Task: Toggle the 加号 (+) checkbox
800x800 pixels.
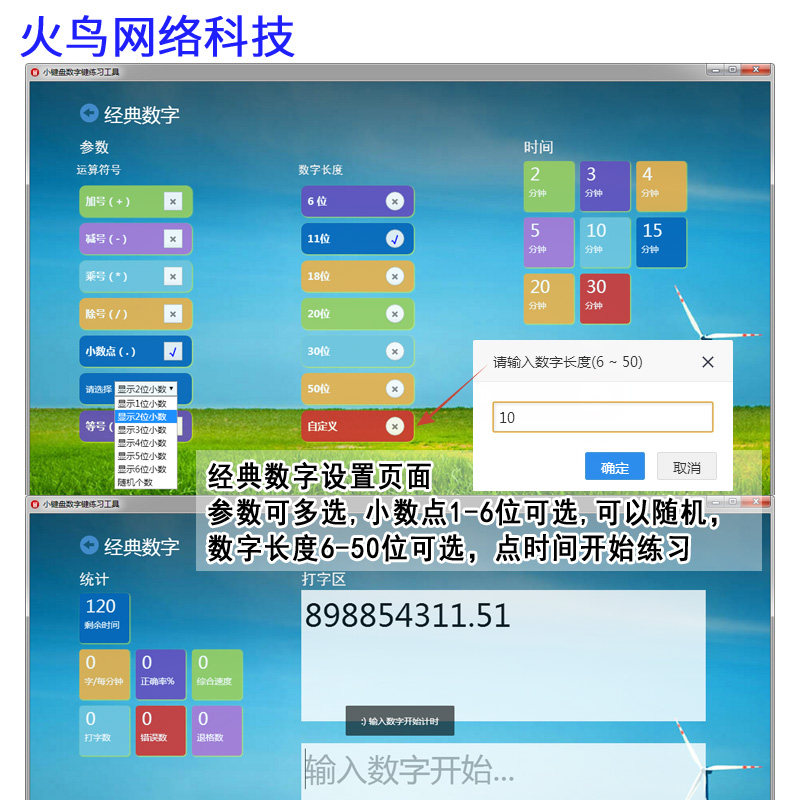Action: [173, 202]
